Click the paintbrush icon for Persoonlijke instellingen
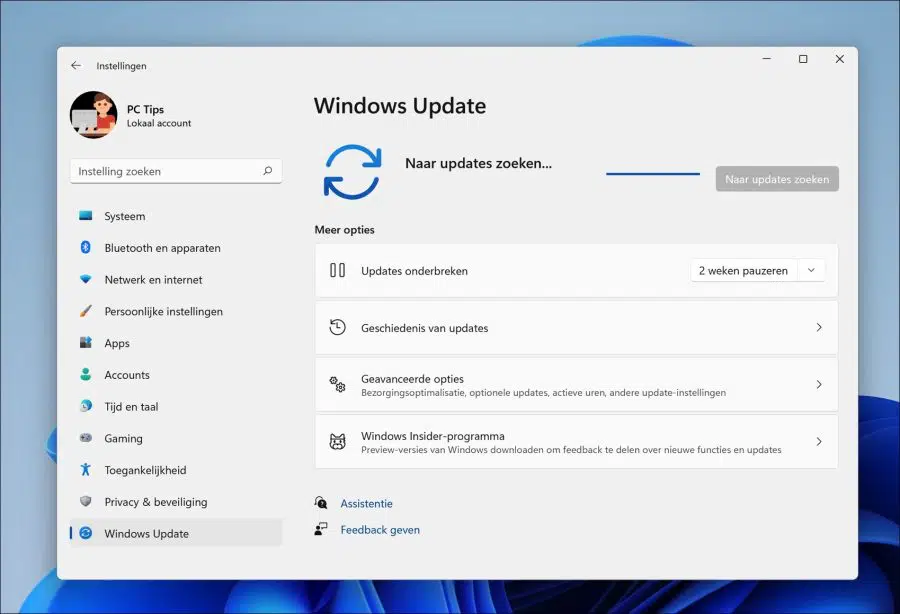900x614 pixels. (x=86, y=311)
